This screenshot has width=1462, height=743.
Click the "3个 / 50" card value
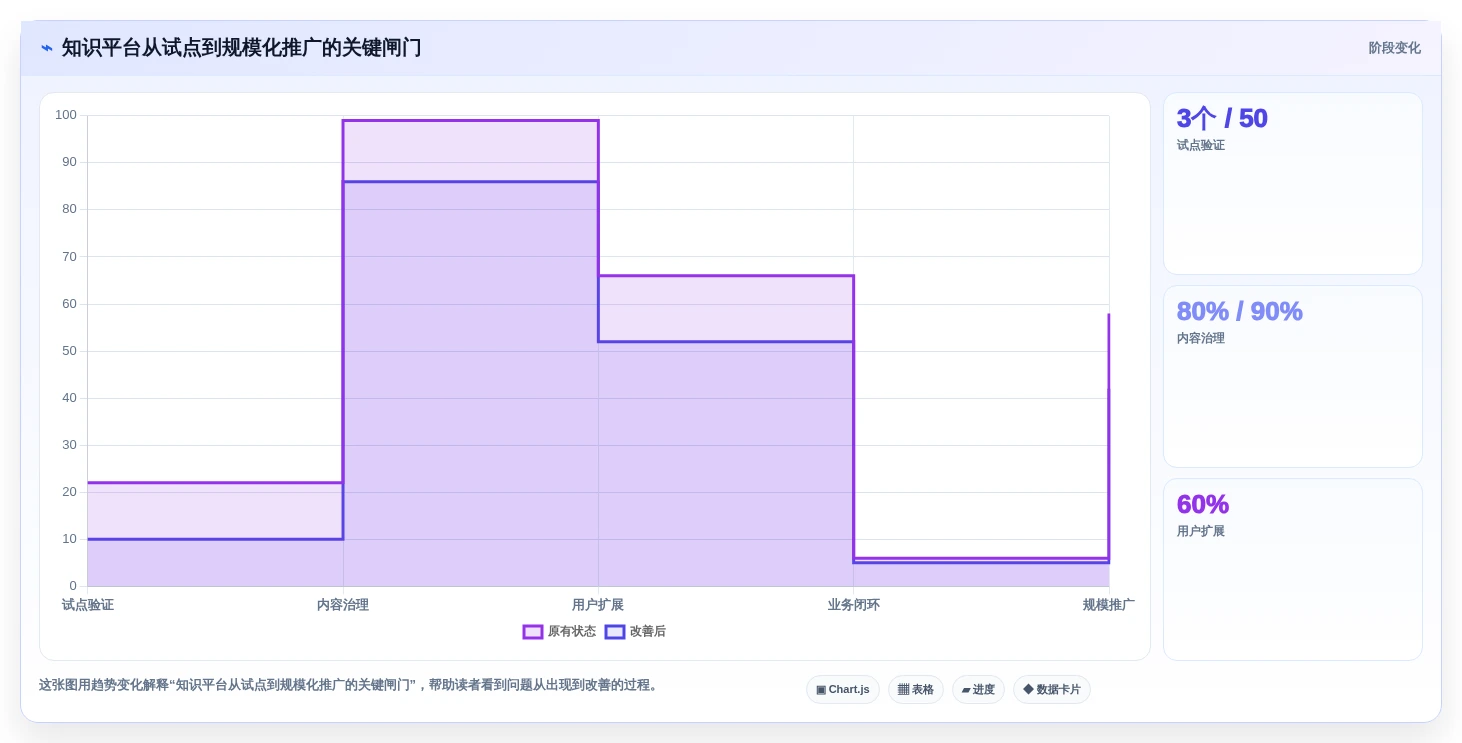coord(1222,118)
